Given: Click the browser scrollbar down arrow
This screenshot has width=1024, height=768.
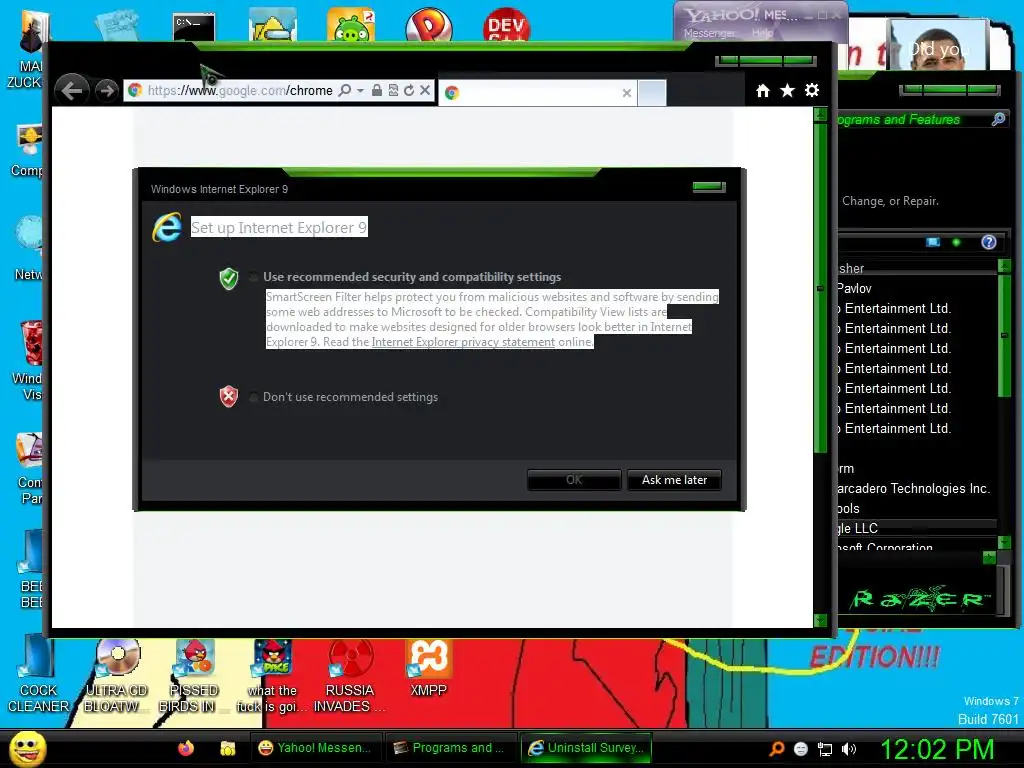Looking at the screenshot, I should tap(820, 620).
